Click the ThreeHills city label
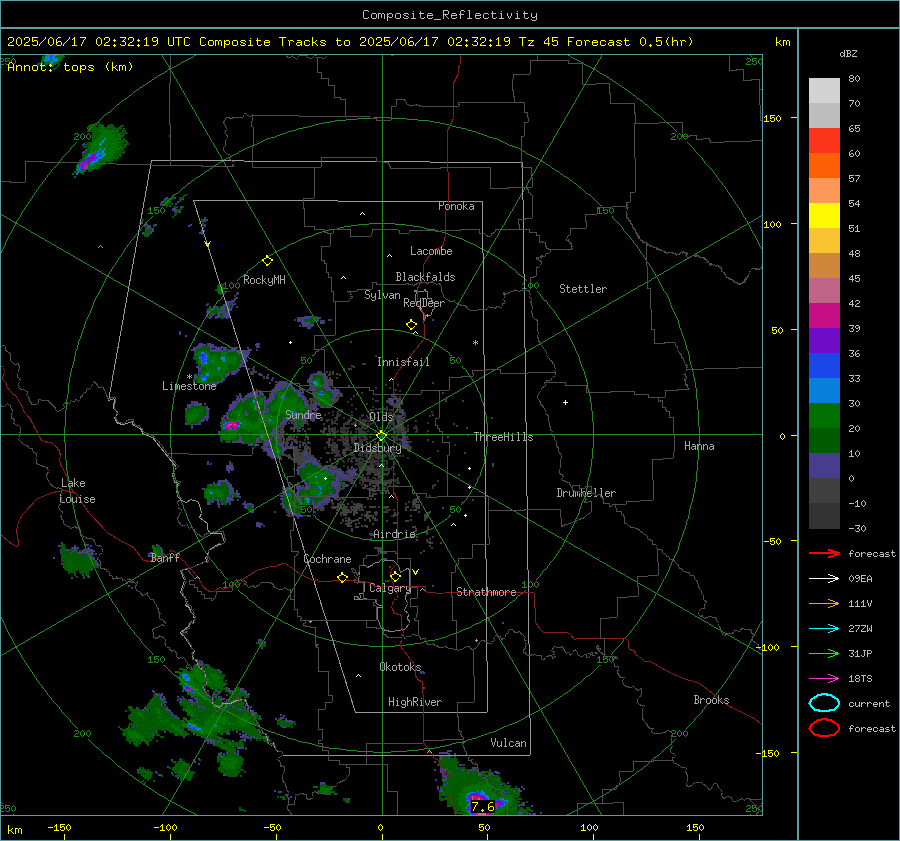 503,437
